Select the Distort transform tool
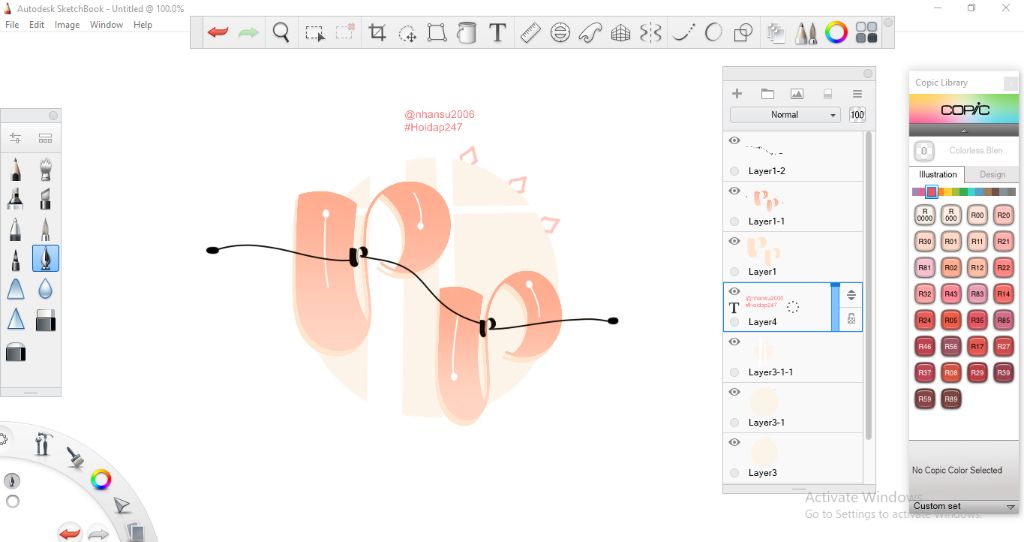The height and width of the screenshot is (542, 1024). pyautogui.click(x=436, y=32)
